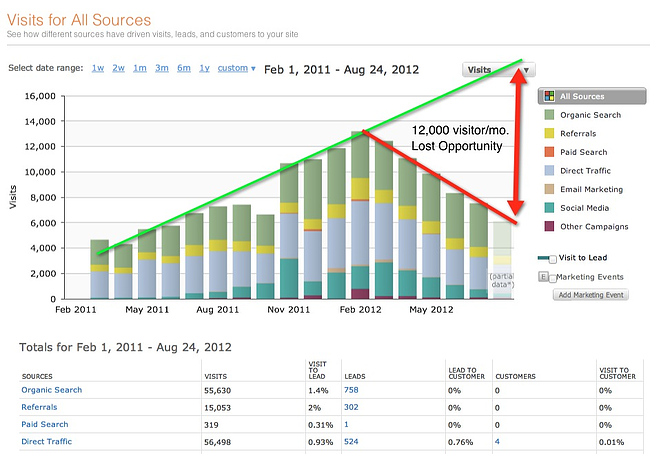The image size is (650, 454).
Task: Toggle the Marketing Events checkbox
Action: pyautogui.click(x=552, y=279)
